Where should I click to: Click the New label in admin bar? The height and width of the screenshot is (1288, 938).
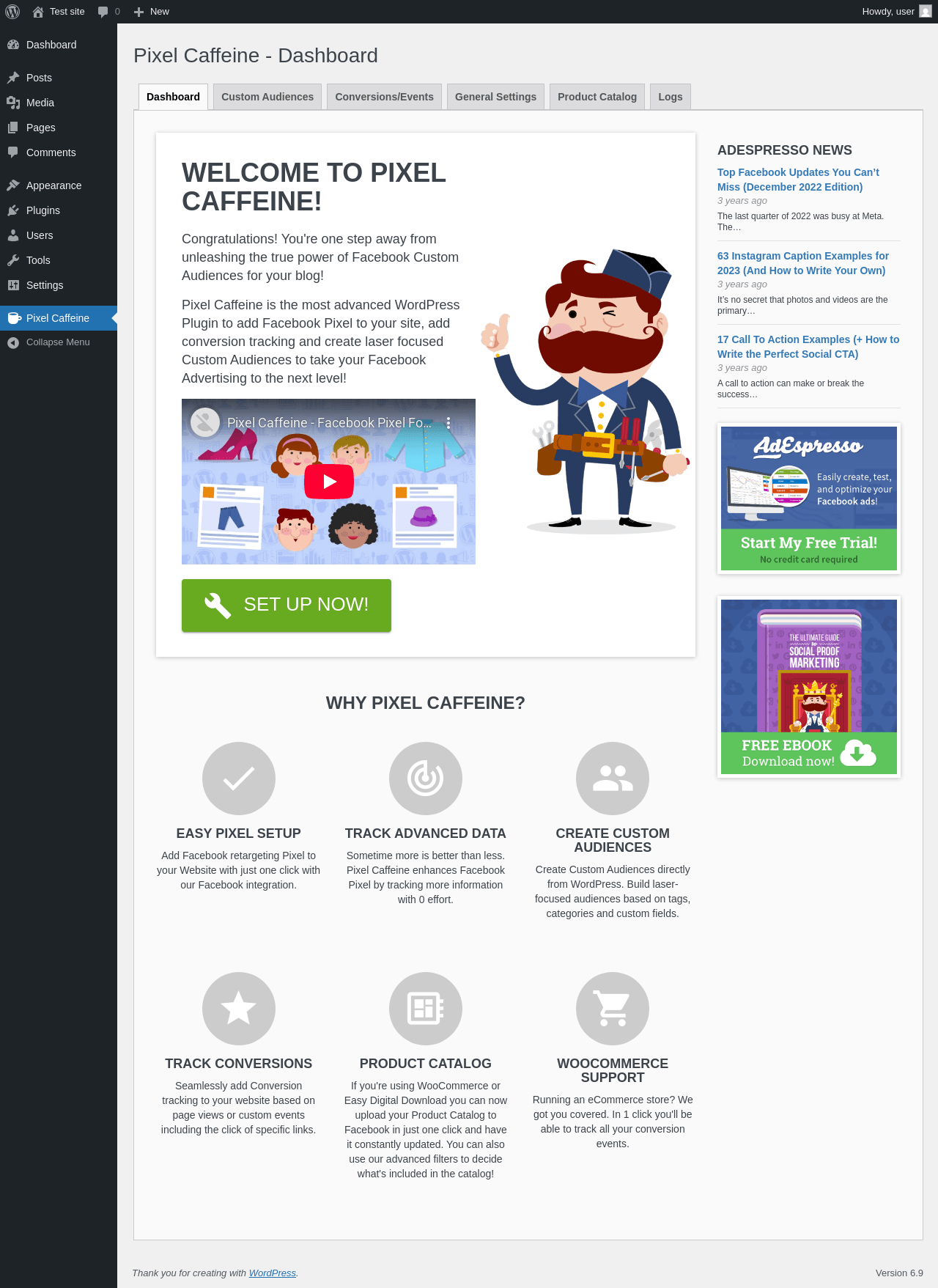160,12
